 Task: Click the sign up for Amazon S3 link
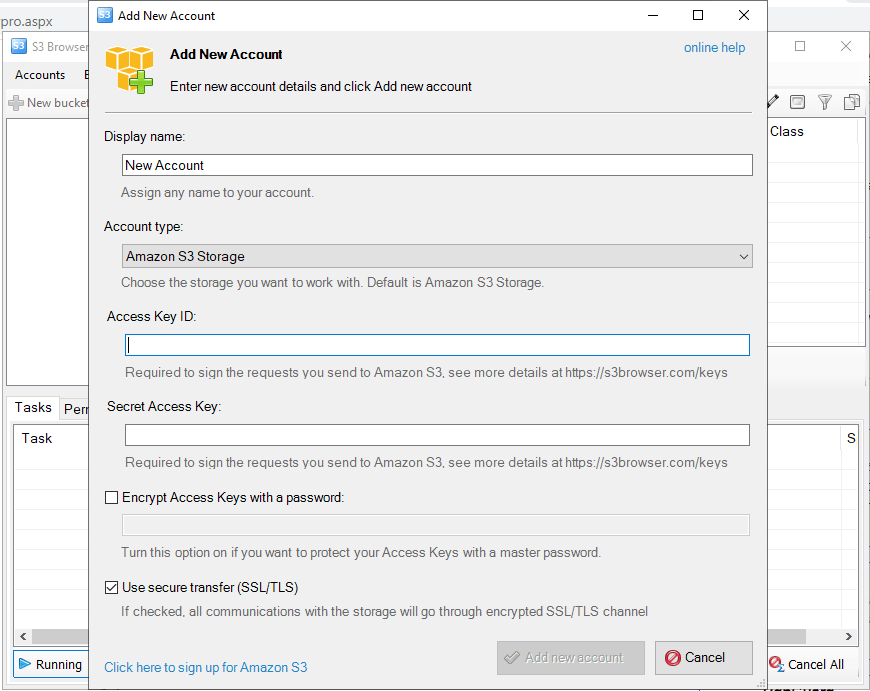[206, 667]
